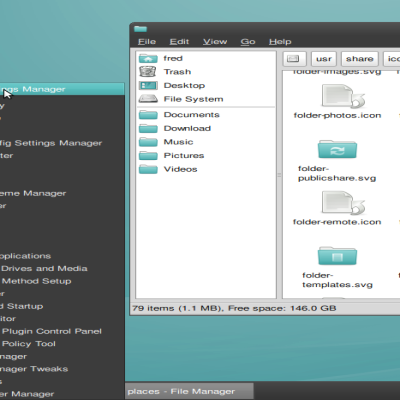Select the fred label in side pane
The height and width of the screenshot is (400, 400).
(173, 58)
